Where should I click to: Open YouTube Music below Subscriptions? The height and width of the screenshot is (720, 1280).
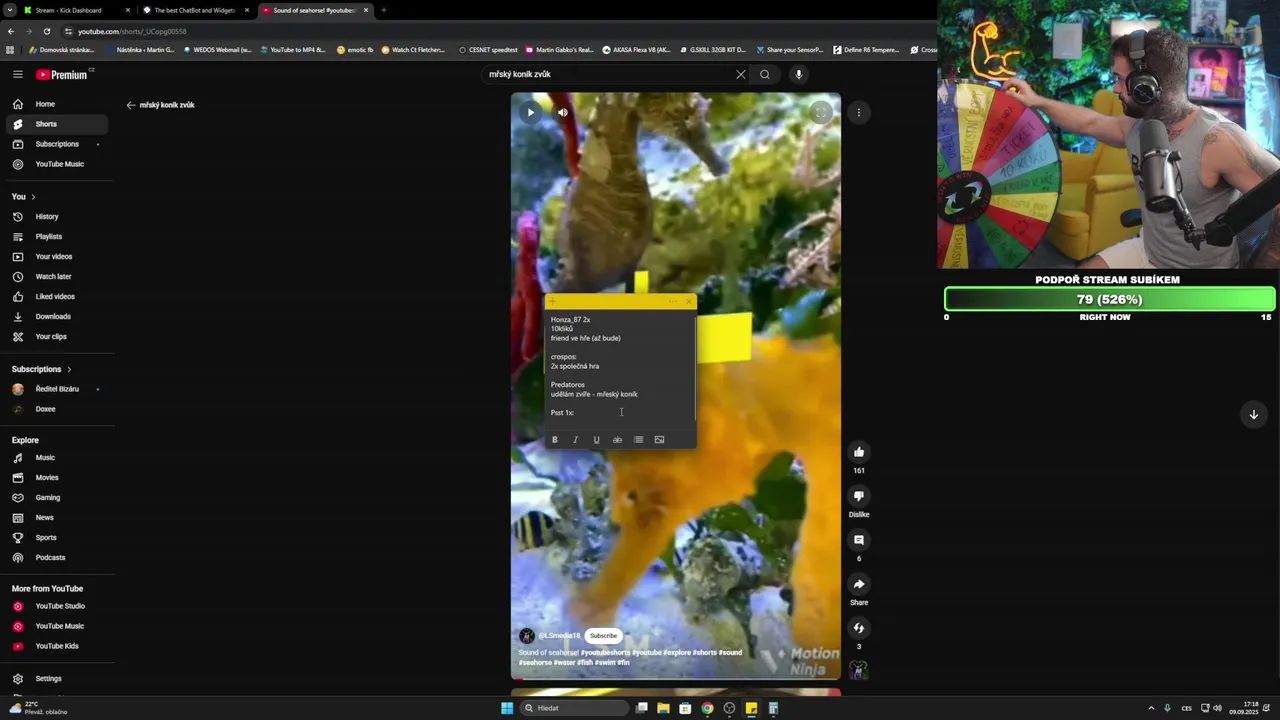pos(57,164)
